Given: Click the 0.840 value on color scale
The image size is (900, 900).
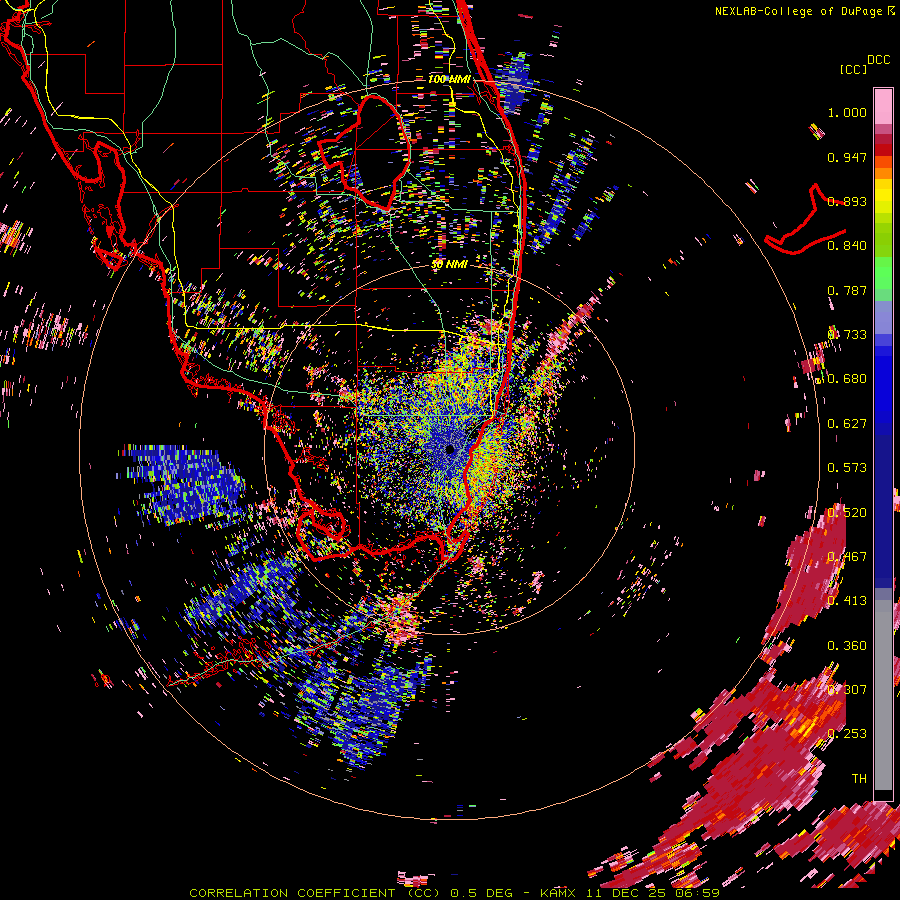Looking at the screenshot, I should point(847,246).
